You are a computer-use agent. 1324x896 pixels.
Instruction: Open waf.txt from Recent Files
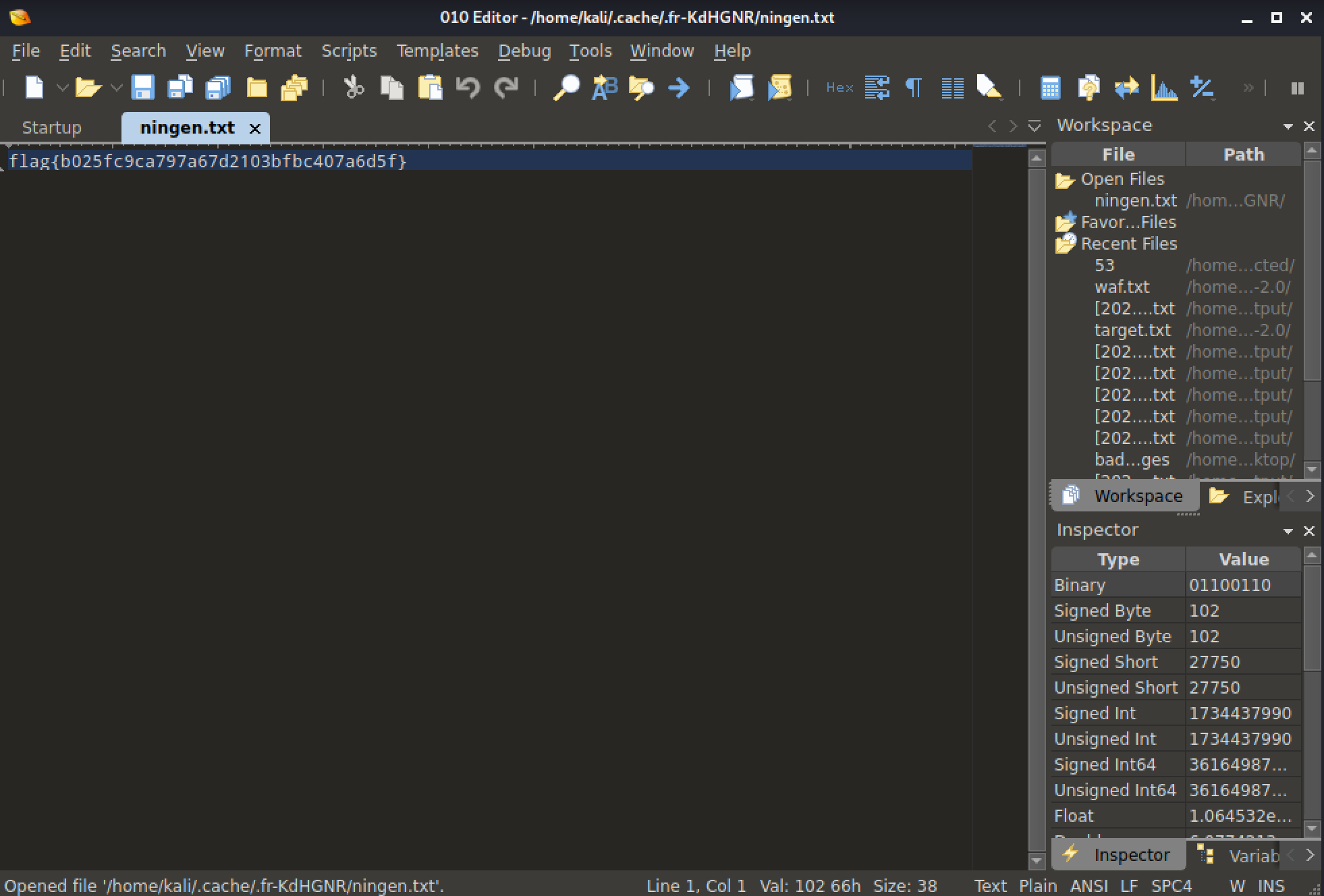click(1122, 287)
